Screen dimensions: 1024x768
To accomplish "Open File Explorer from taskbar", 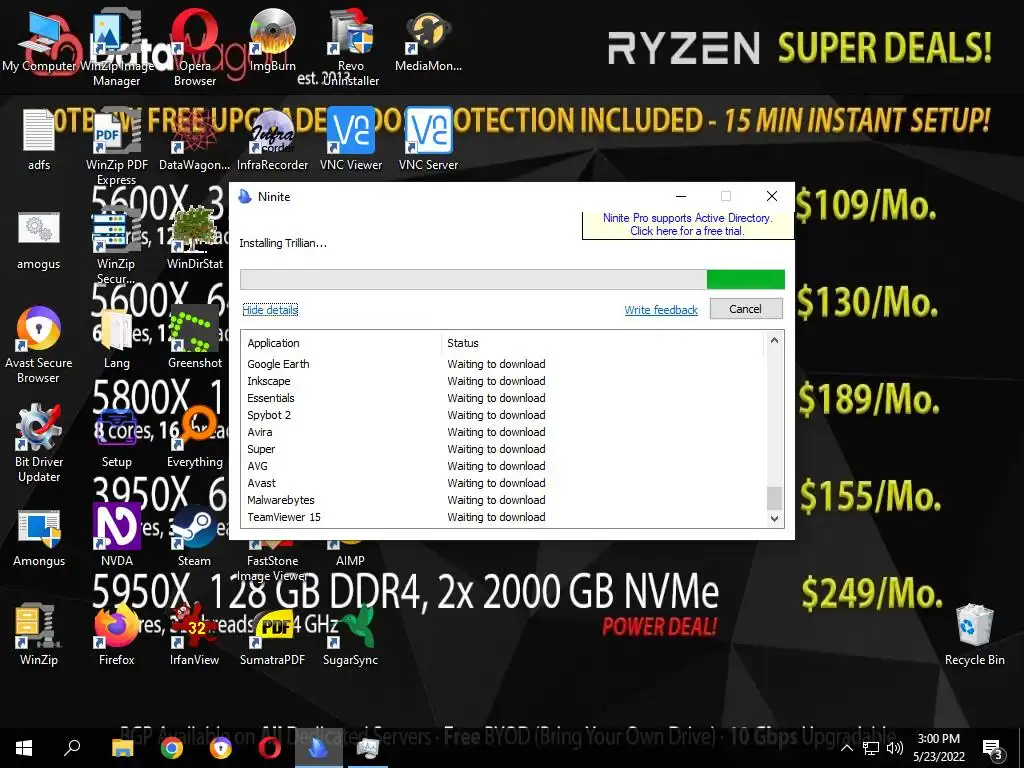I will coord(122,748).
